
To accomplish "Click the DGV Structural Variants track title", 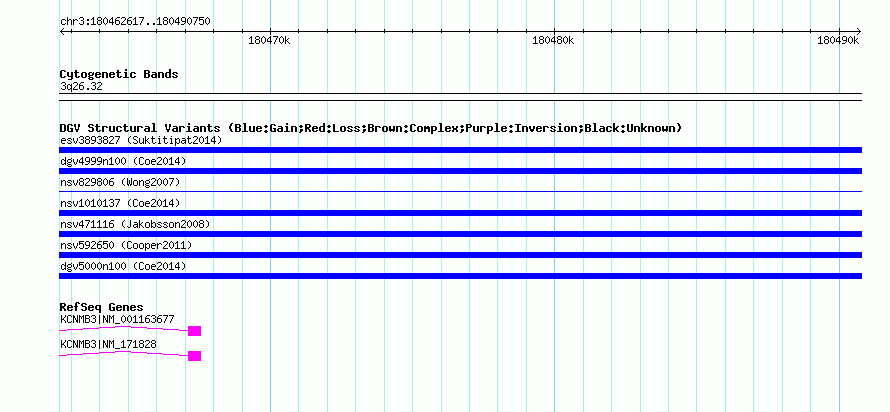I will [371, 128].
